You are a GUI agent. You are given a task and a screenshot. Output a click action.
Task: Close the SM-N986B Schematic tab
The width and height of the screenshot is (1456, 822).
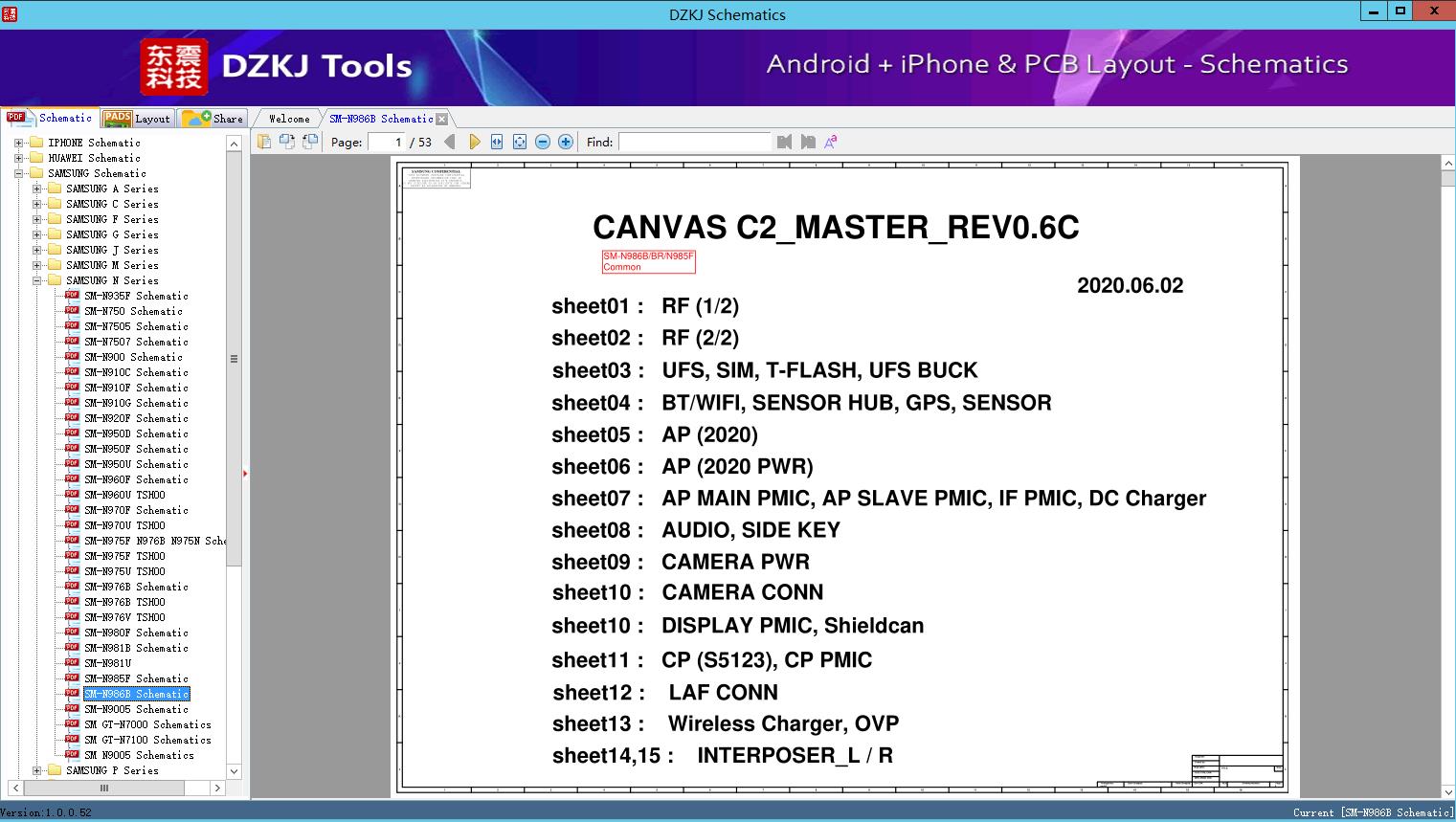coord(441,119)
